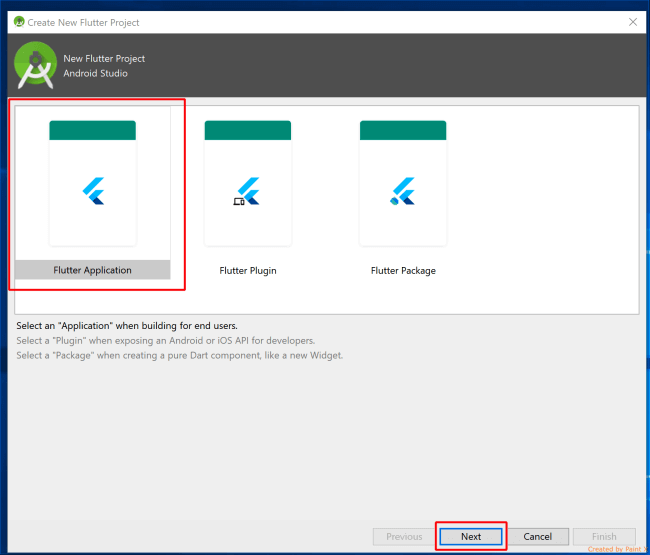The width and height of the screenshot is (650, 555).
Task: Select the "Flutter Package" label
Action: click(x=403, y=271)
